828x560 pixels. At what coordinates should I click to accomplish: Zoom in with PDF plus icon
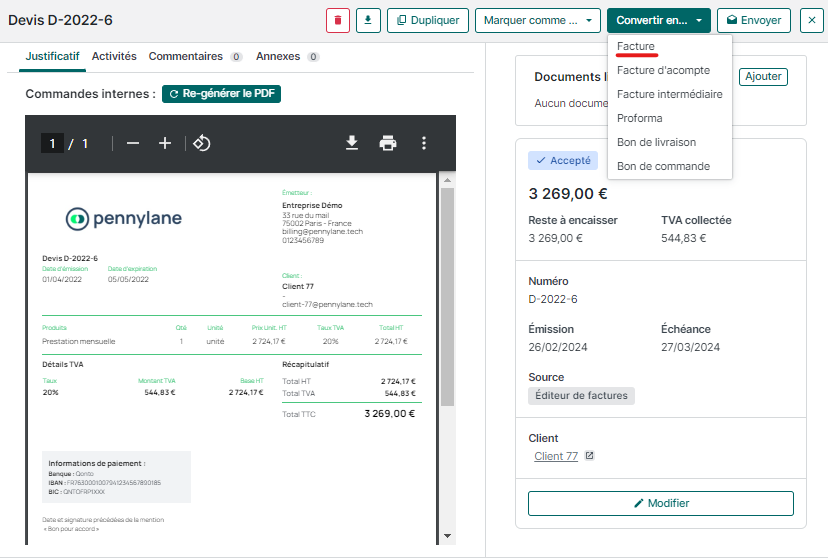tap(166, 144)
